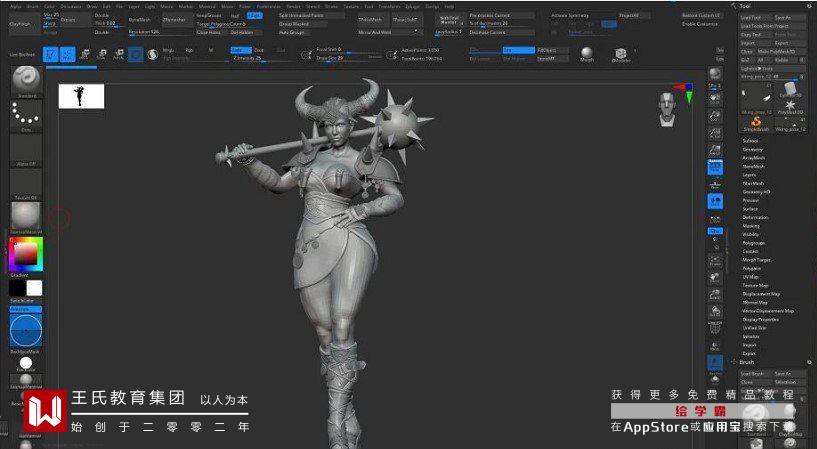Select the Move transform icon
The width and height of the screenshot is (817, 449).
84,54
